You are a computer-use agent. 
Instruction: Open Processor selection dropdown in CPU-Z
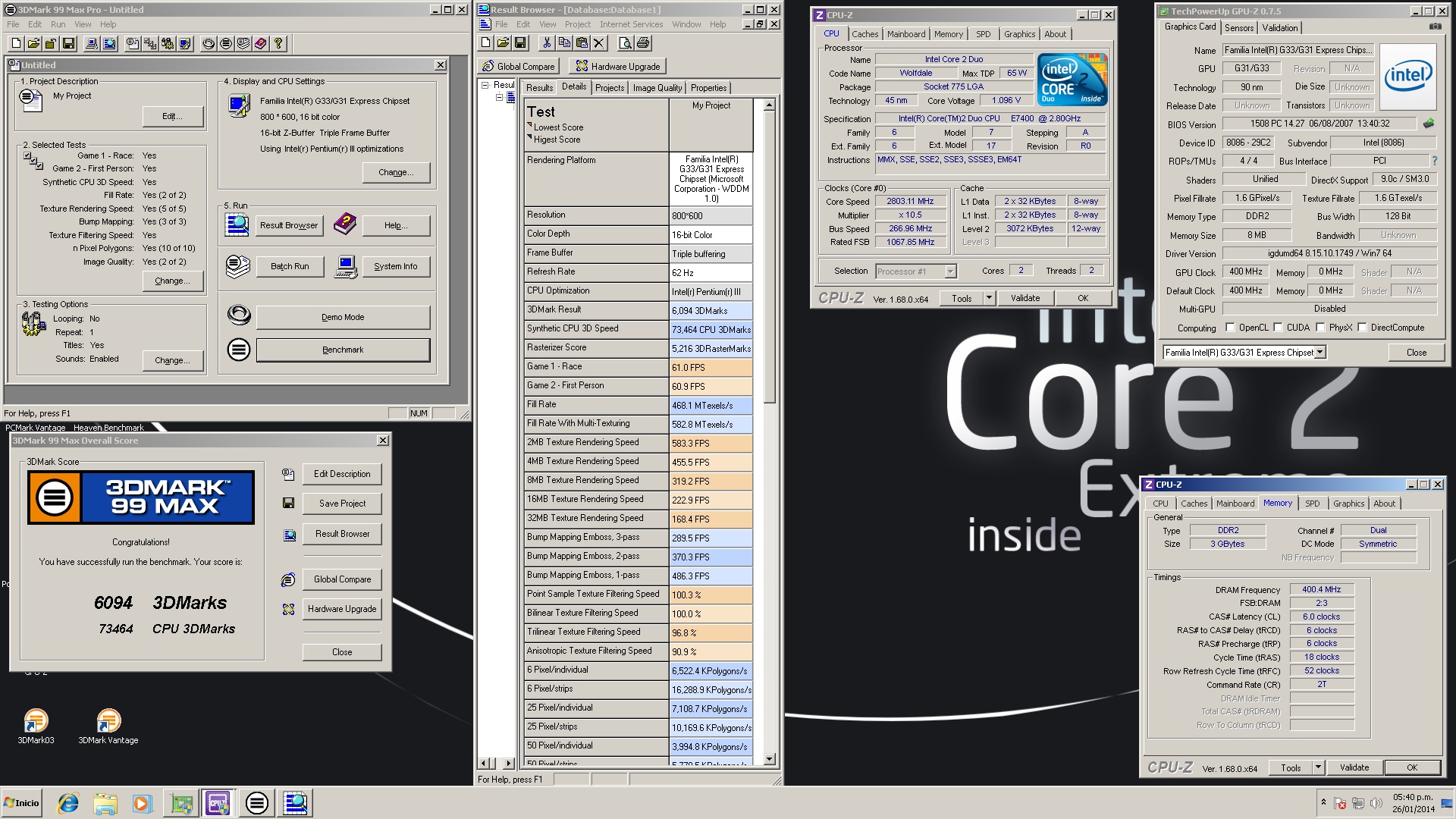tap(950, 271)
